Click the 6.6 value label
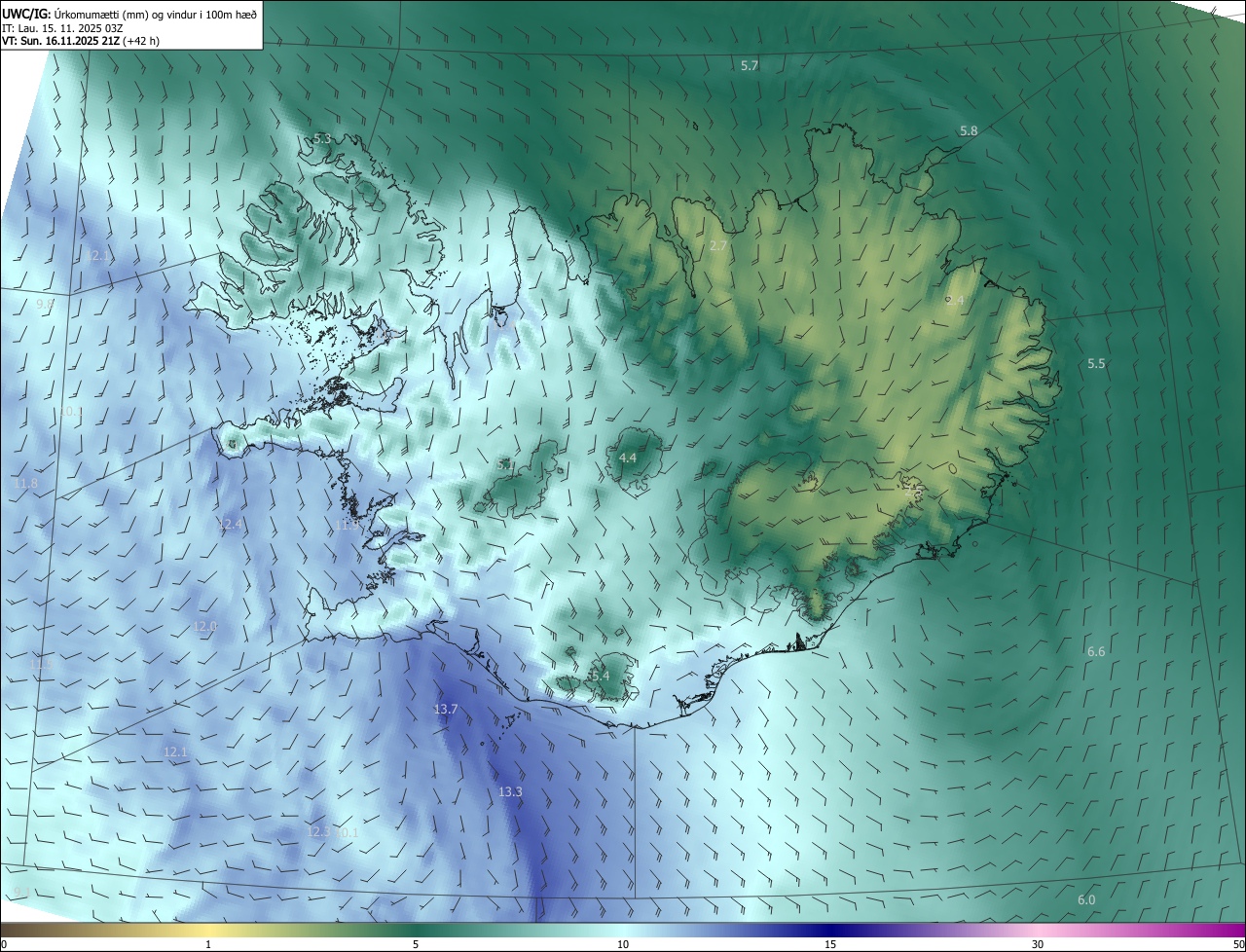 point(1096,651)
